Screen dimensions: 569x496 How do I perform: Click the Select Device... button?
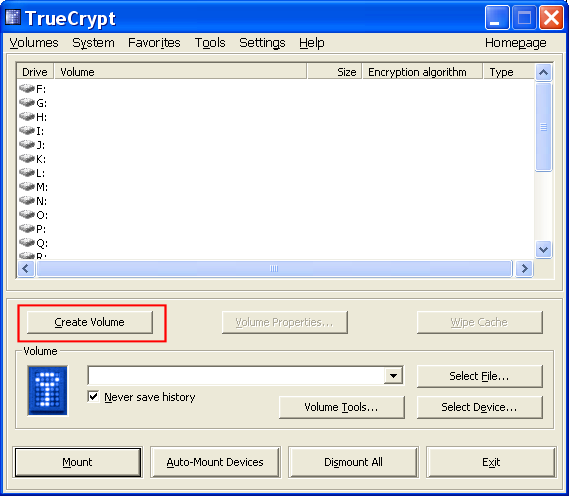480,407
